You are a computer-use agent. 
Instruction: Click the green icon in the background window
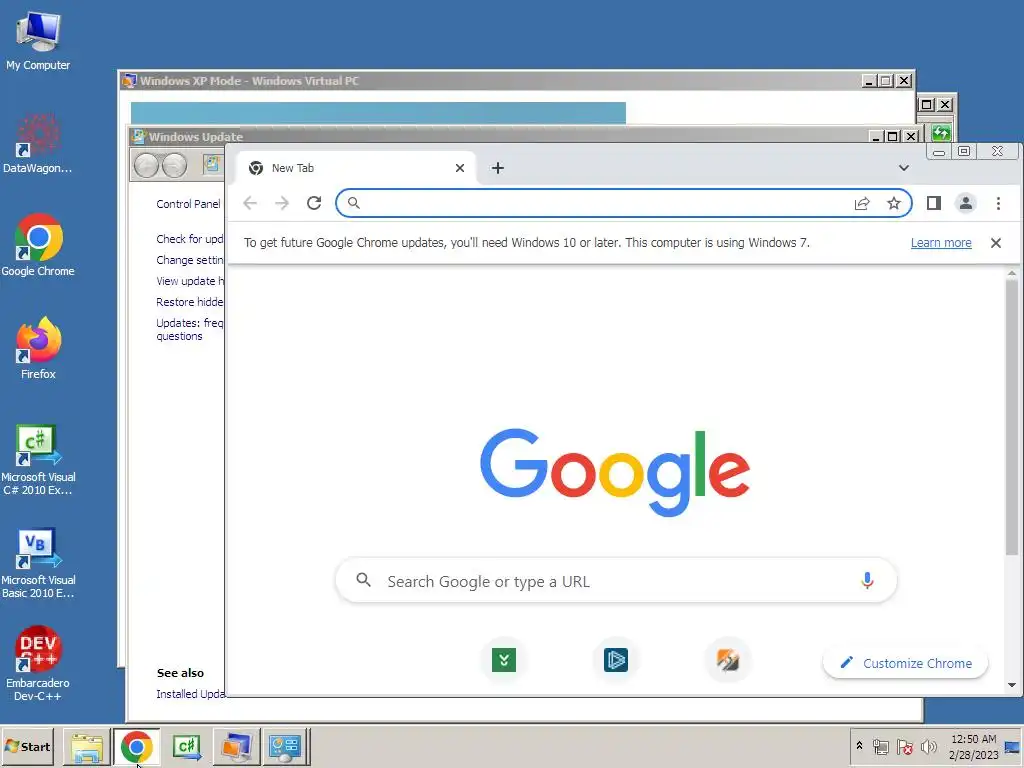point(941,133)
